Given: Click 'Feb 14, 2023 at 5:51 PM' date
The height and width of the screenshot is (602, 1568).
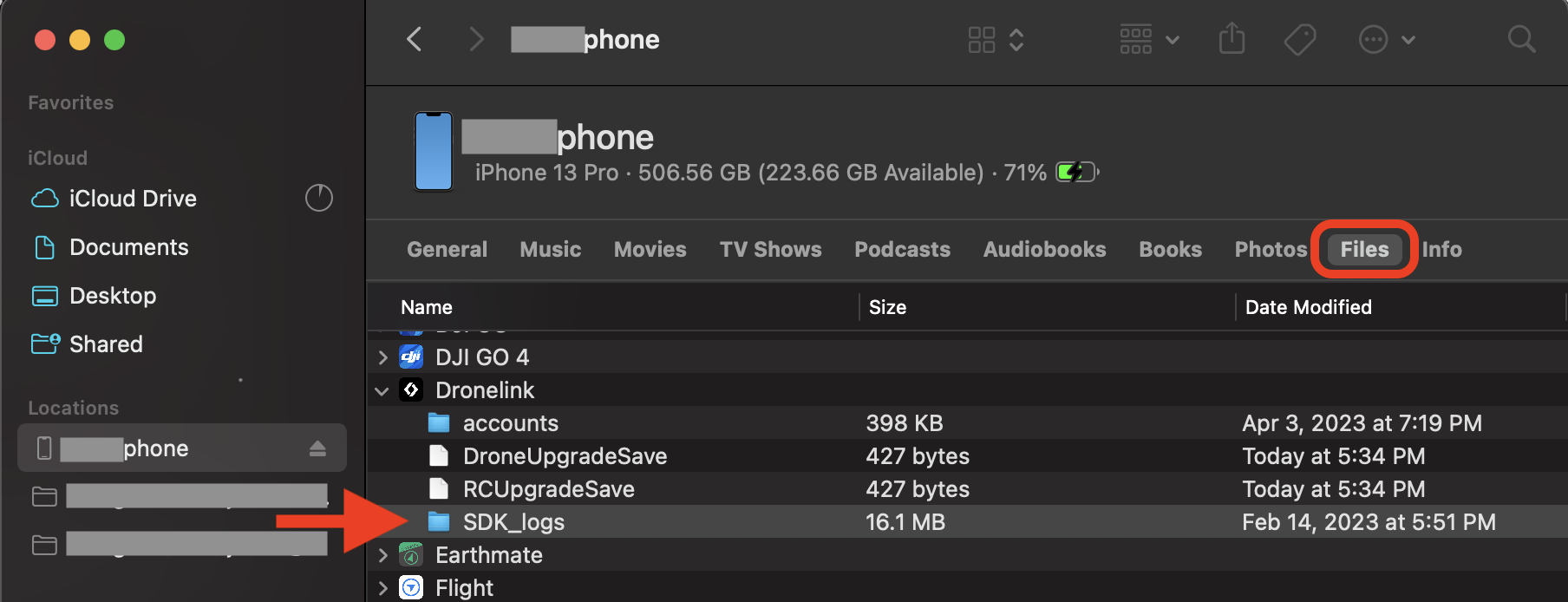Looking at the screenshot, I should click(x=1369, y=522).
